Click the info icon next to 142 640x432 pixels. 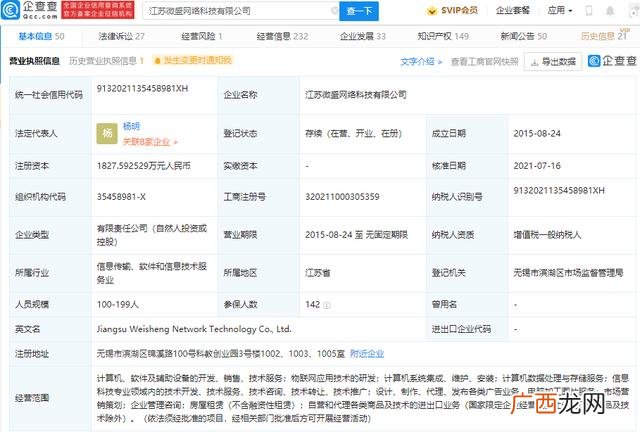(327, 305)
